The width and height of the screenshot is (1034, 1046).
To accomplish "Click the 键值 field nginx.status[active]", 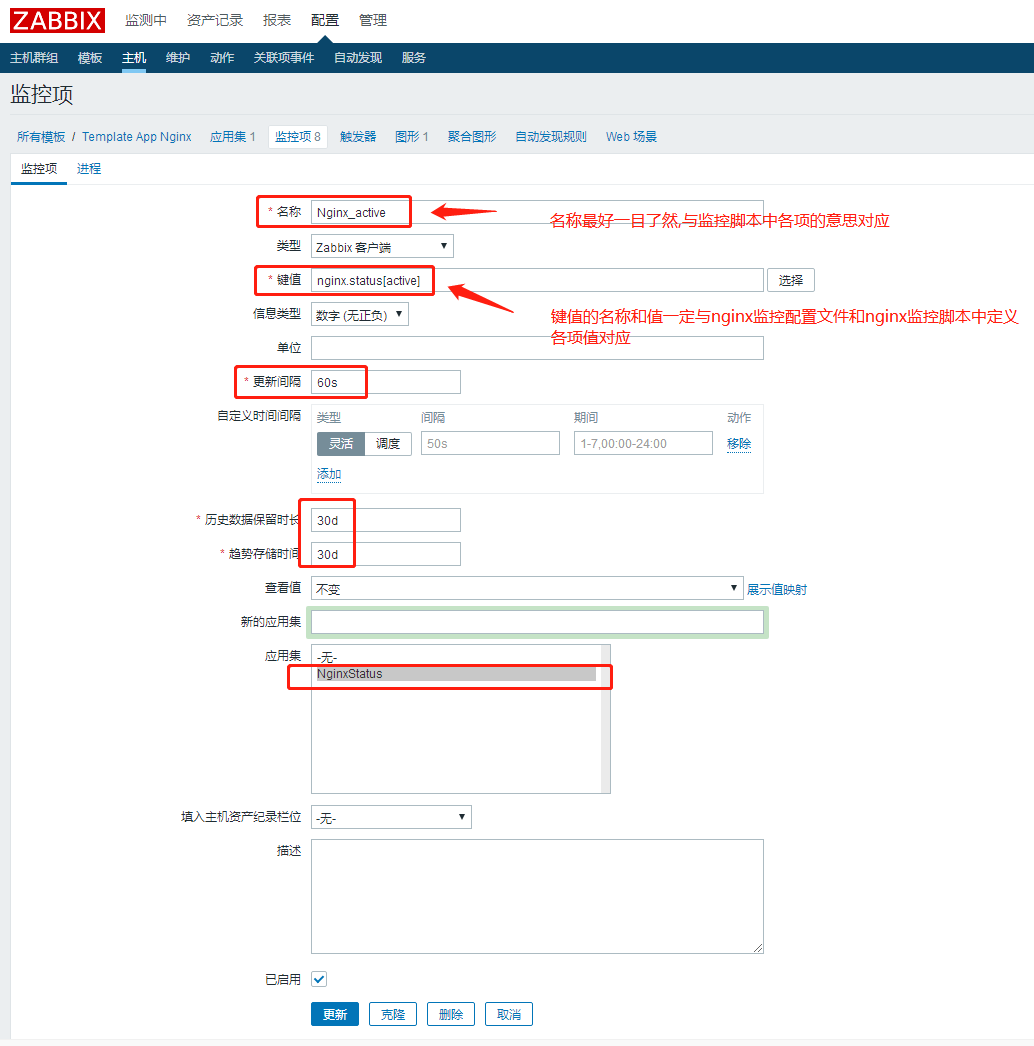I will 537,280.
